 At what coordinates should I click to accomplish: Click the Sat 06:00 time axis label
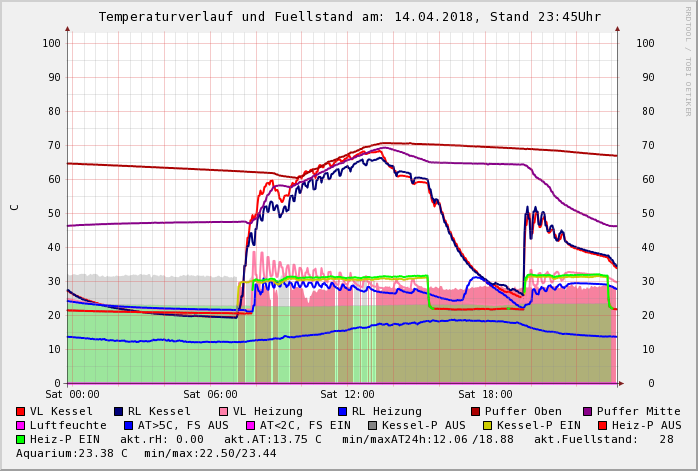point(210,395)
